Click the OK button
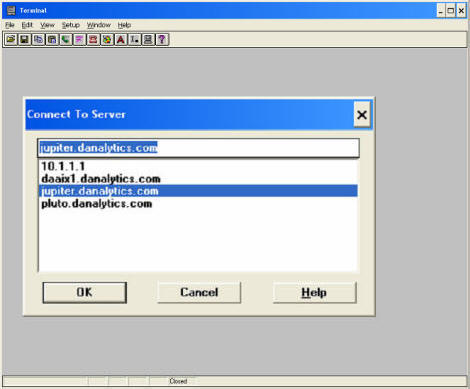Viewport: 470px width, 389px height. coord(85,293)
